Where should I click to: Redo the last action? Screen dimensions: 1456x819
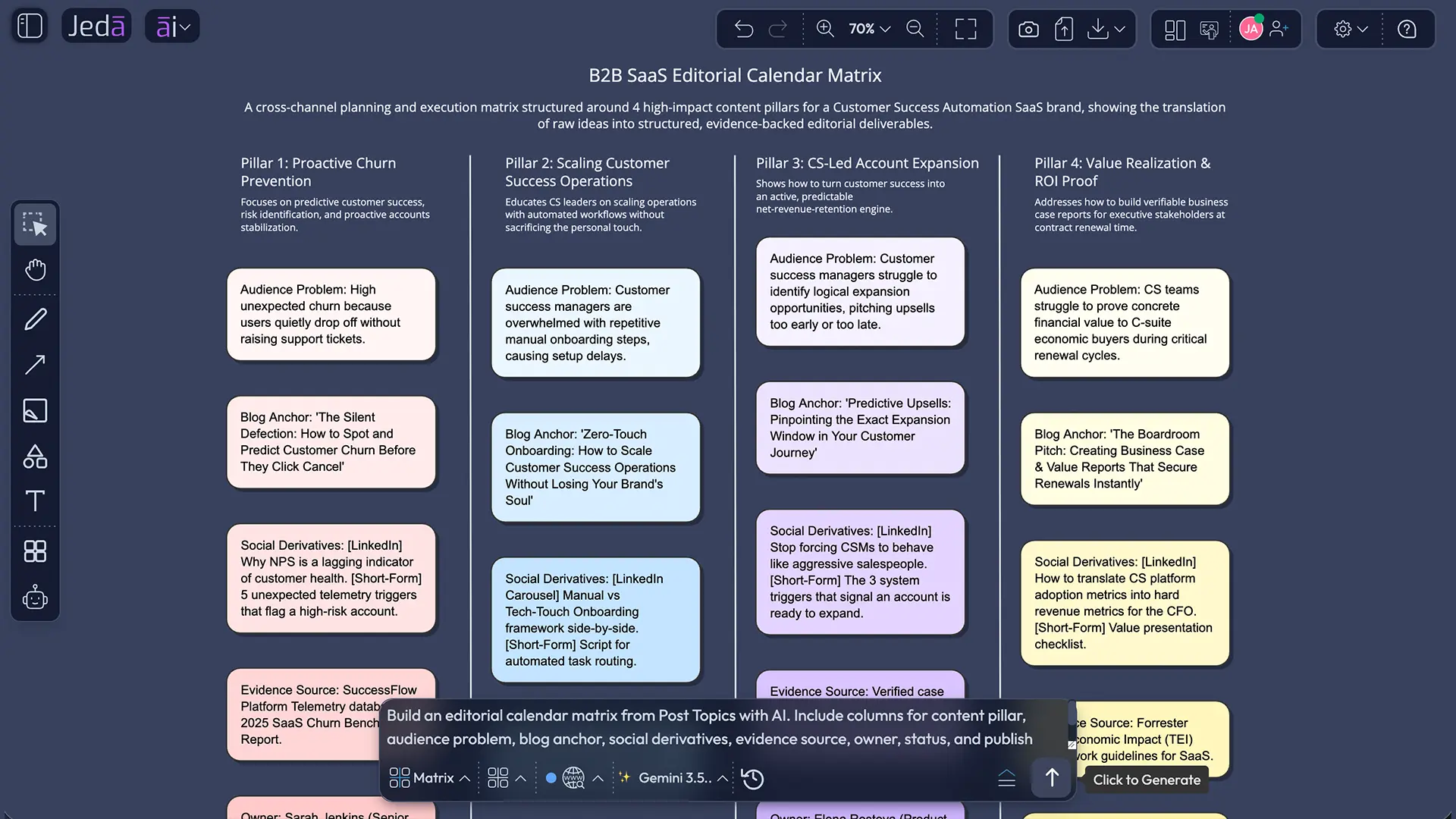778,29
